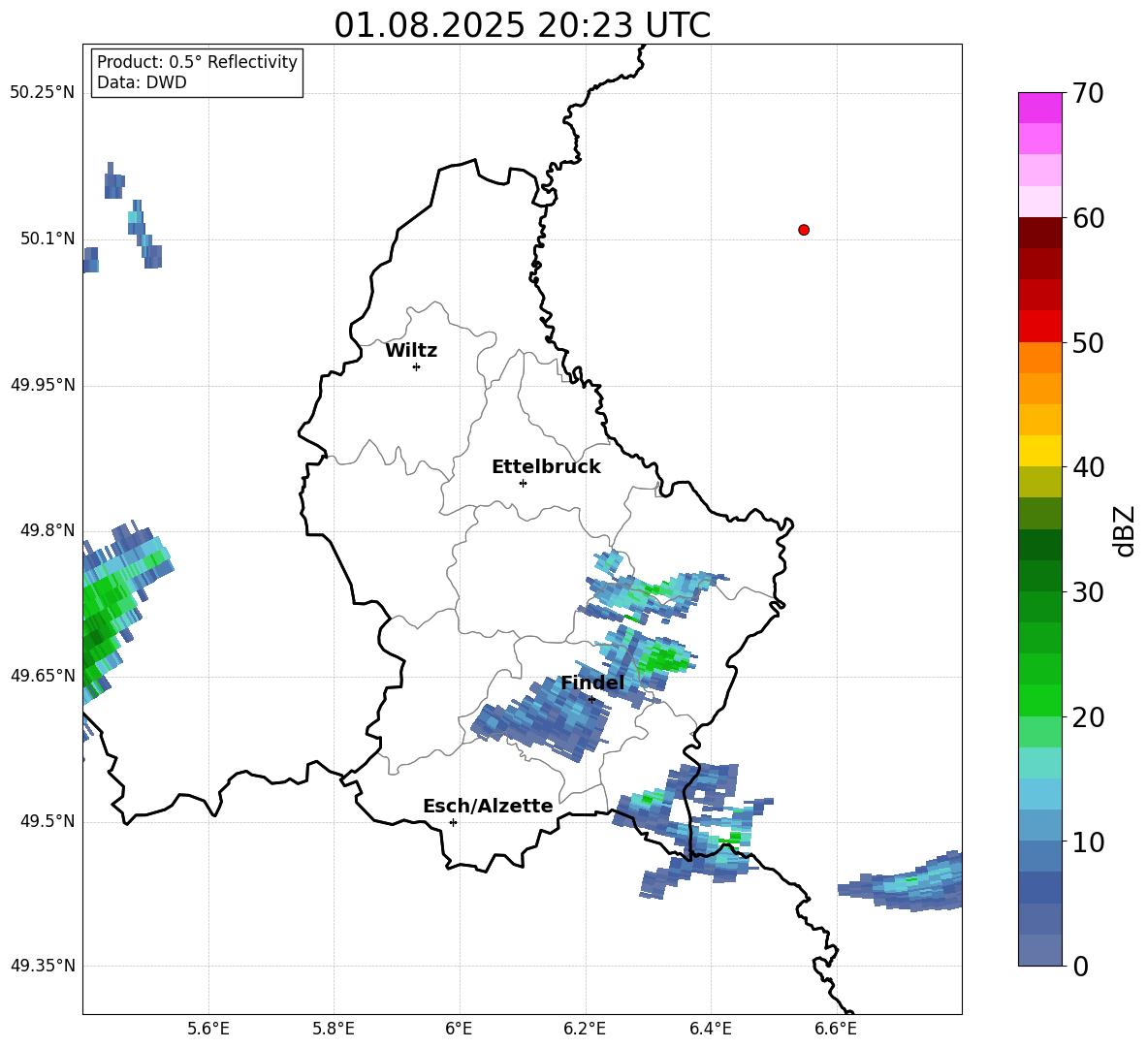The width and height of the screenshot is (1148, 1048).
Task: Click the 5.8°E longitude label
Action: coord(334,1029)
